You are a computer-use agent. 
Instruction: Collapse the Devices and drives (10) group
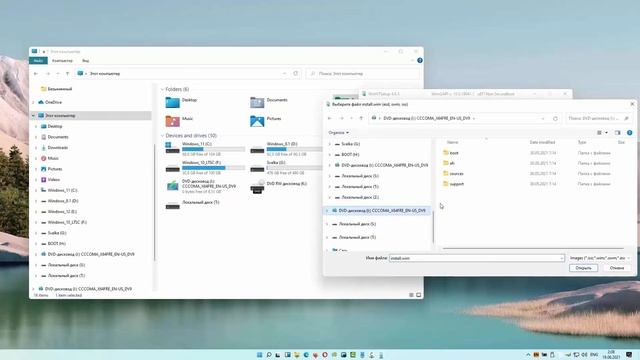click(x=162, y=136)
